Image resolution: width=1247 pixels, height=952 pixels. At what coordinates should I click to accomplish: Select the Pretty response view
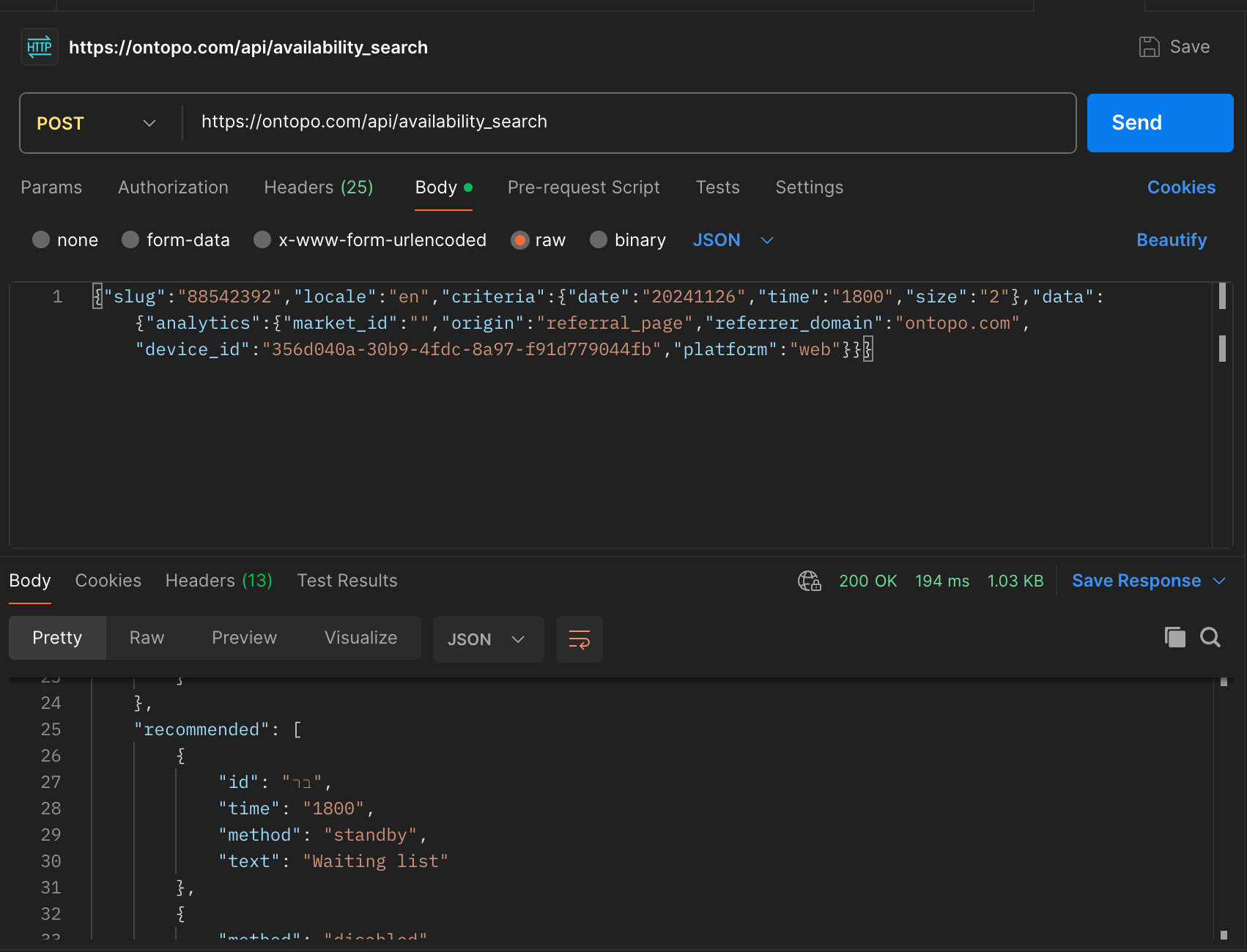(57, 638)
